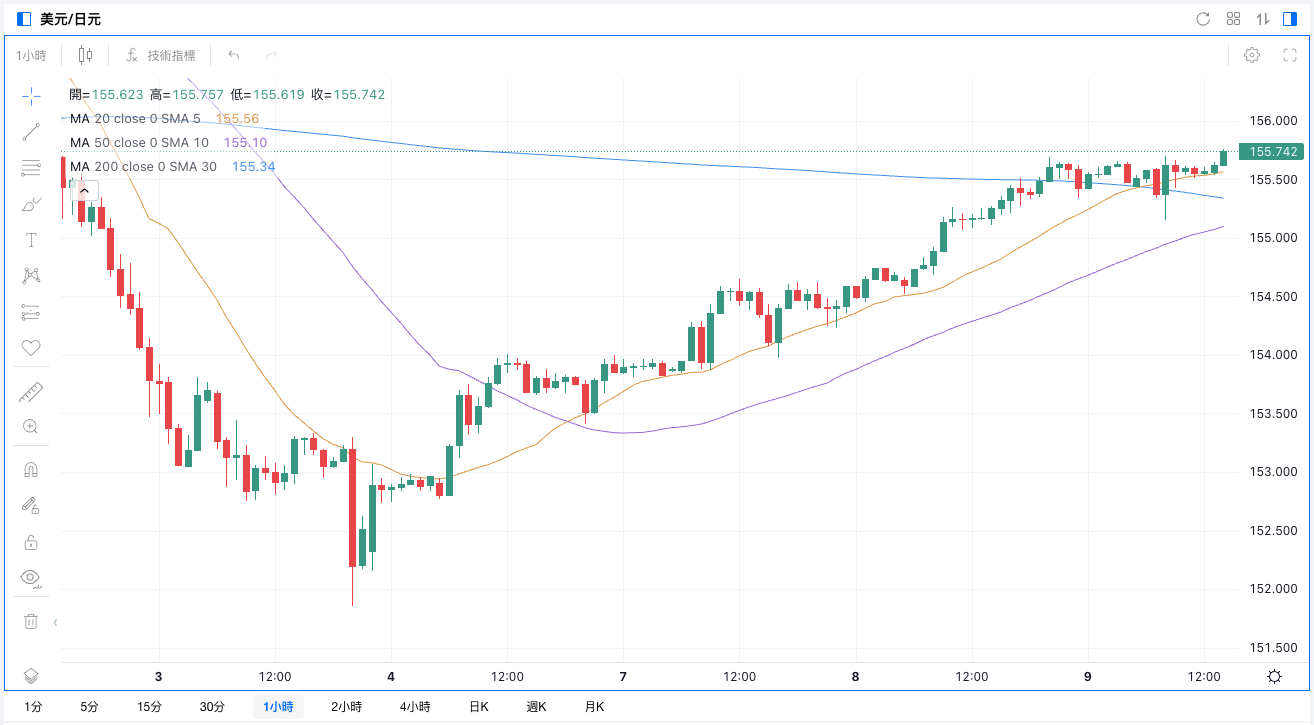Toggle lock all drawings padlock
The width and height of the screenshot is (1314, 725).
31,542
